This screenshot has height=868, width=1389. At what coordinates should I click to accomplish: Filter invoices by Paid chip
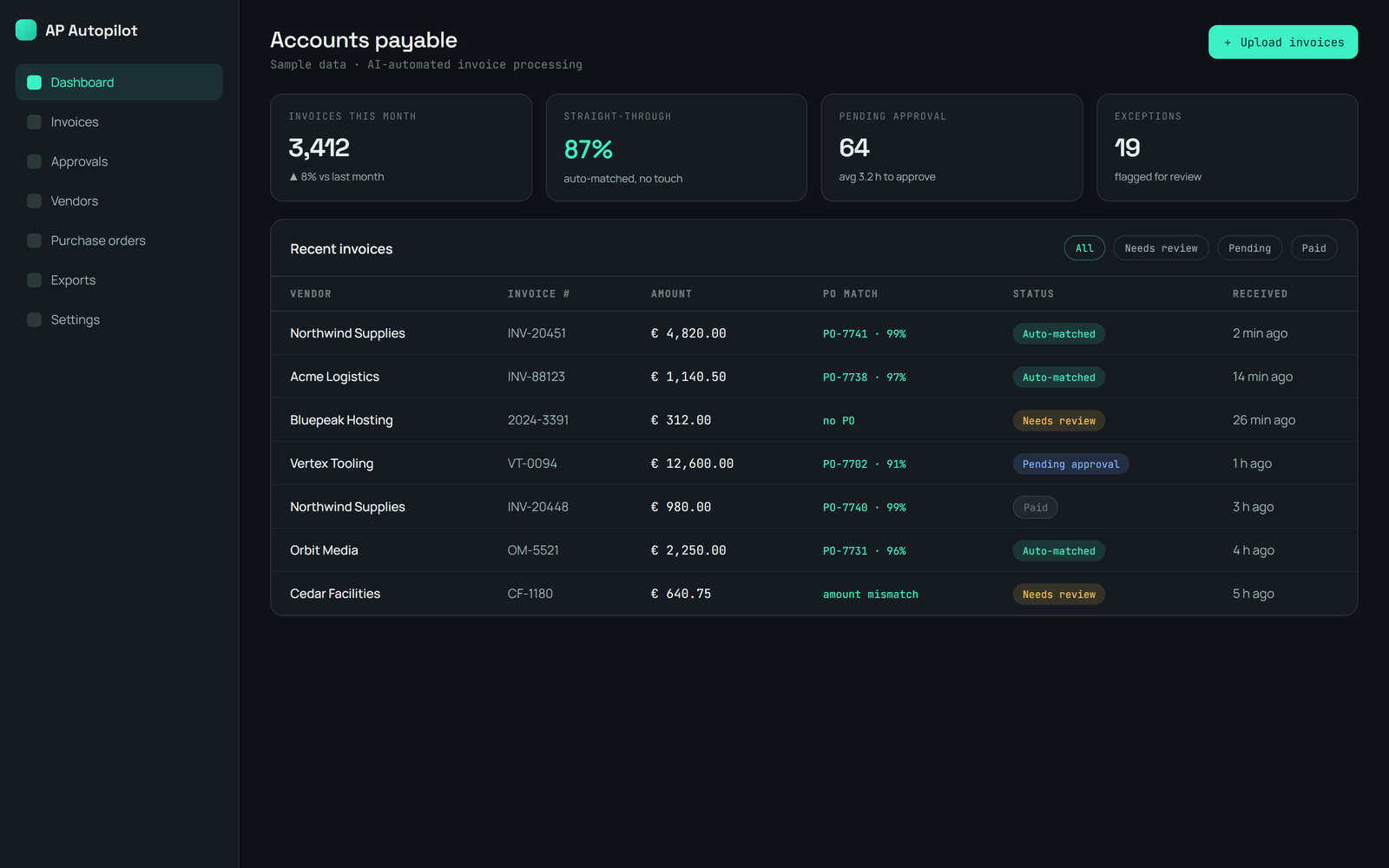[1313, 248]
